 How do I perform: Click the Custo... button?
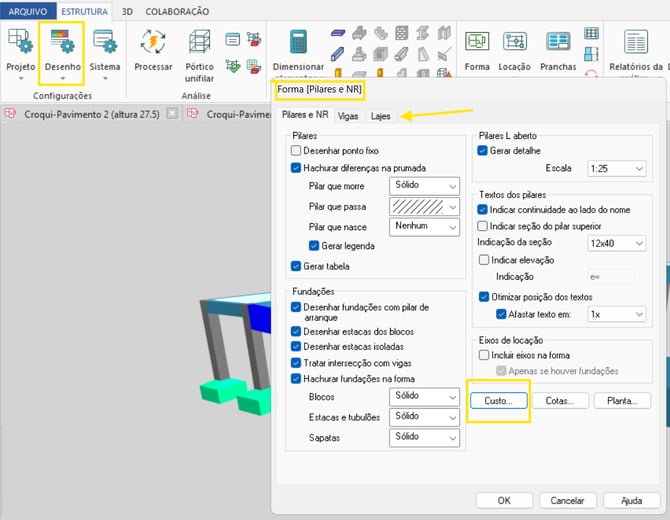[498, 401]
